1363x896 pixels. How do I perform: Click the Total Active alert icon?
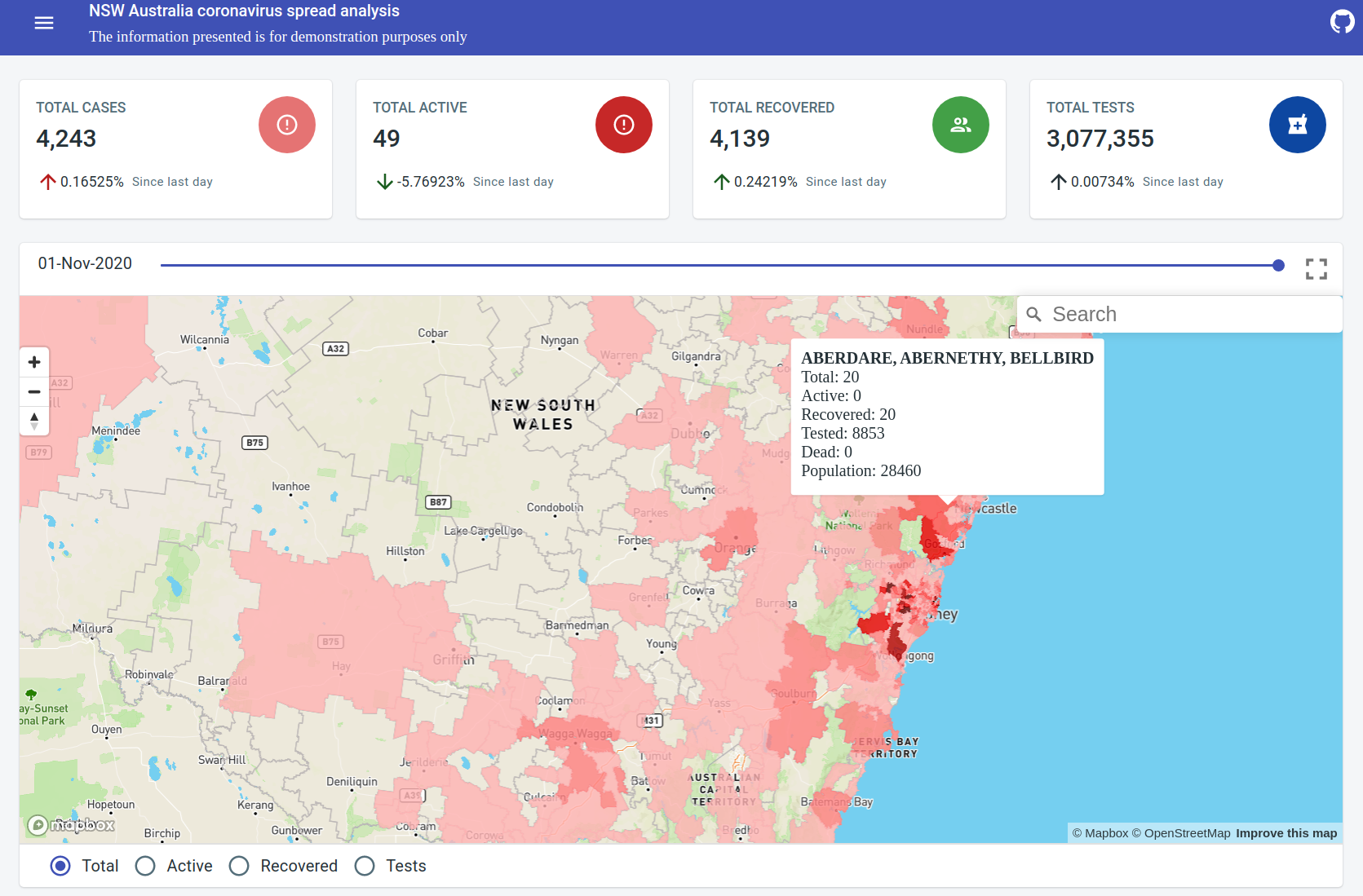(x=623, y=124)
